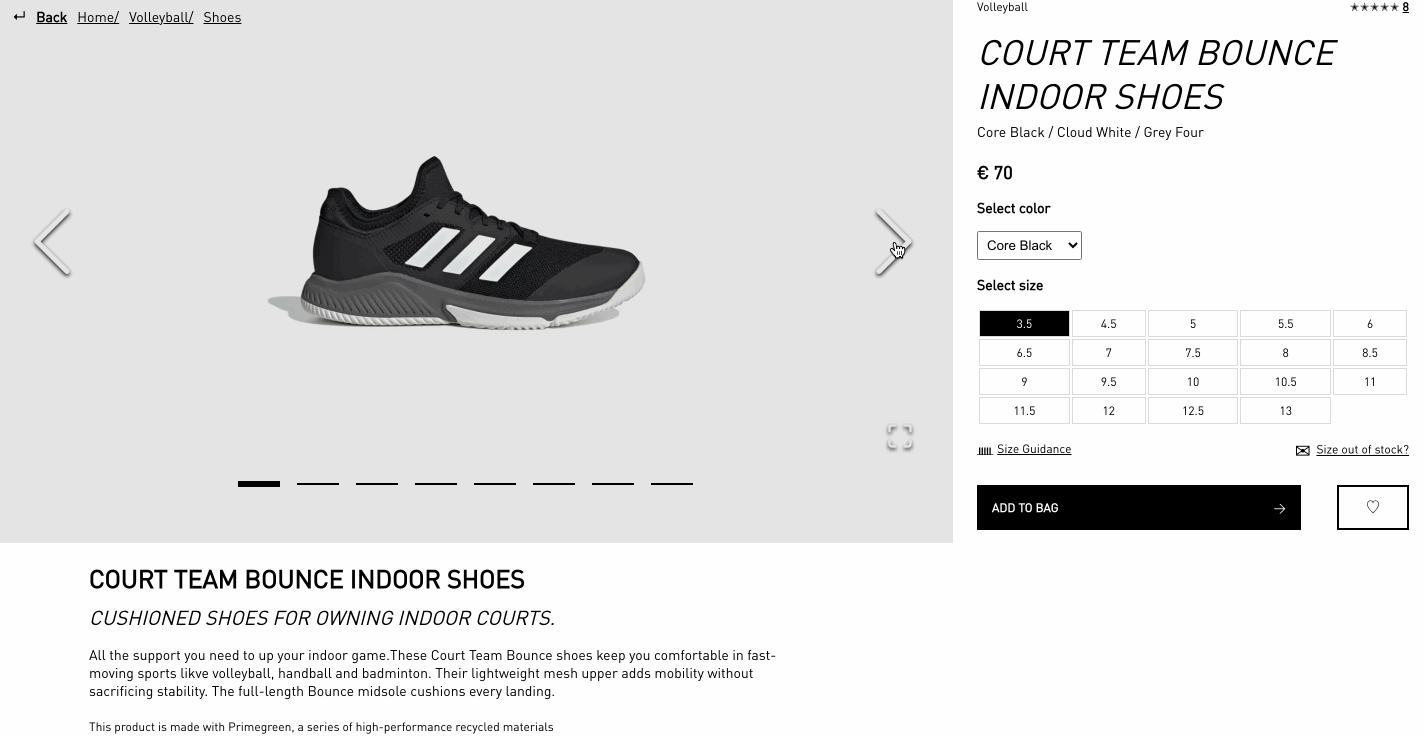Image resolution: width=1425 pixels, height=737 pixels.
Task: Click the Size out of stock link
Action: (x=1362, y=449)
